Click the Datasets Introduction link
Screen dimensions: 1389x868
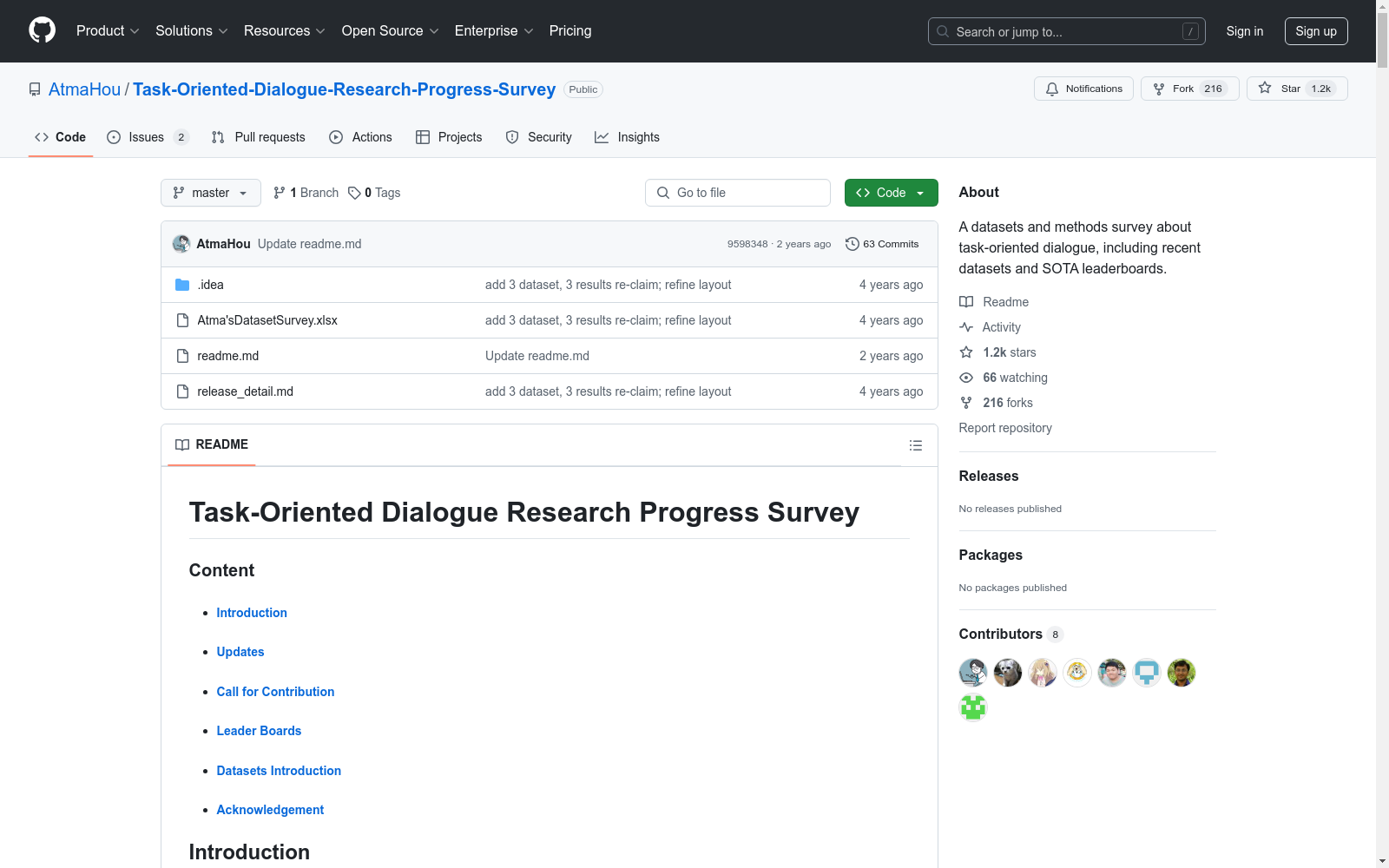pyautogui.click(x=279, y=771)
